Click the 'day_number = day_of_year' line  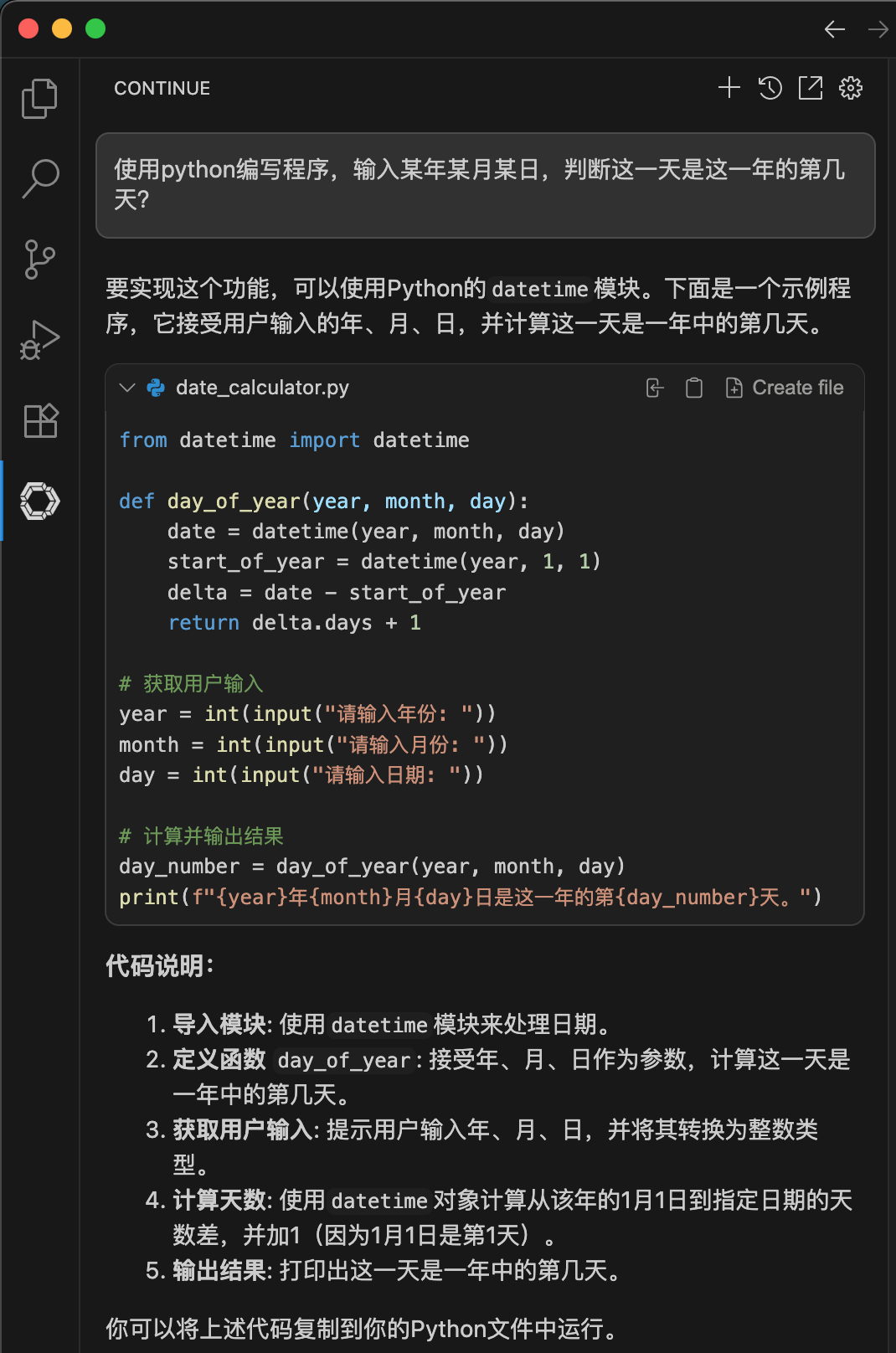click(x=372, y=867)
